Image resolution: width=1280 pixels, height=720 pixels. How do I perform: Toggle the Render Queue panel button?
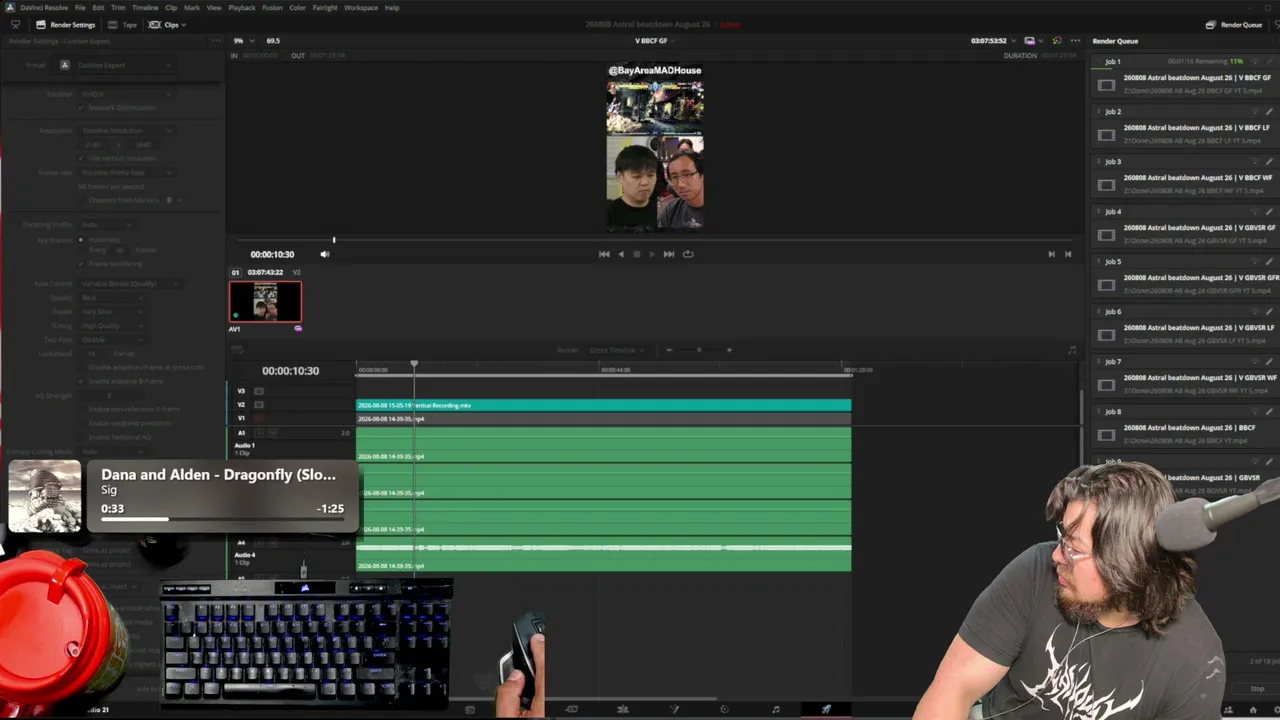tap(1234, 25)
